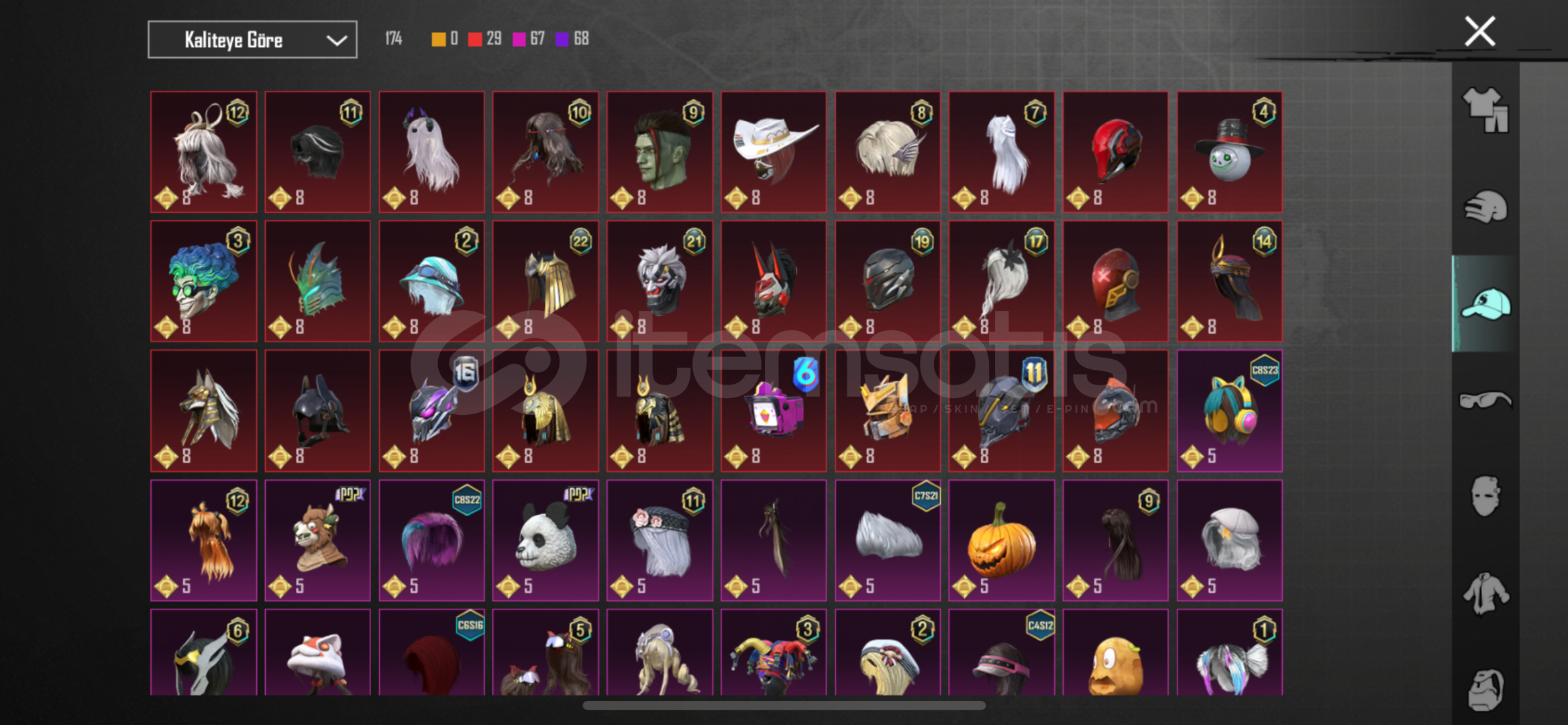Select the panda head item
The height and width of the screenshot is (725, 1568).
point(545,540)
